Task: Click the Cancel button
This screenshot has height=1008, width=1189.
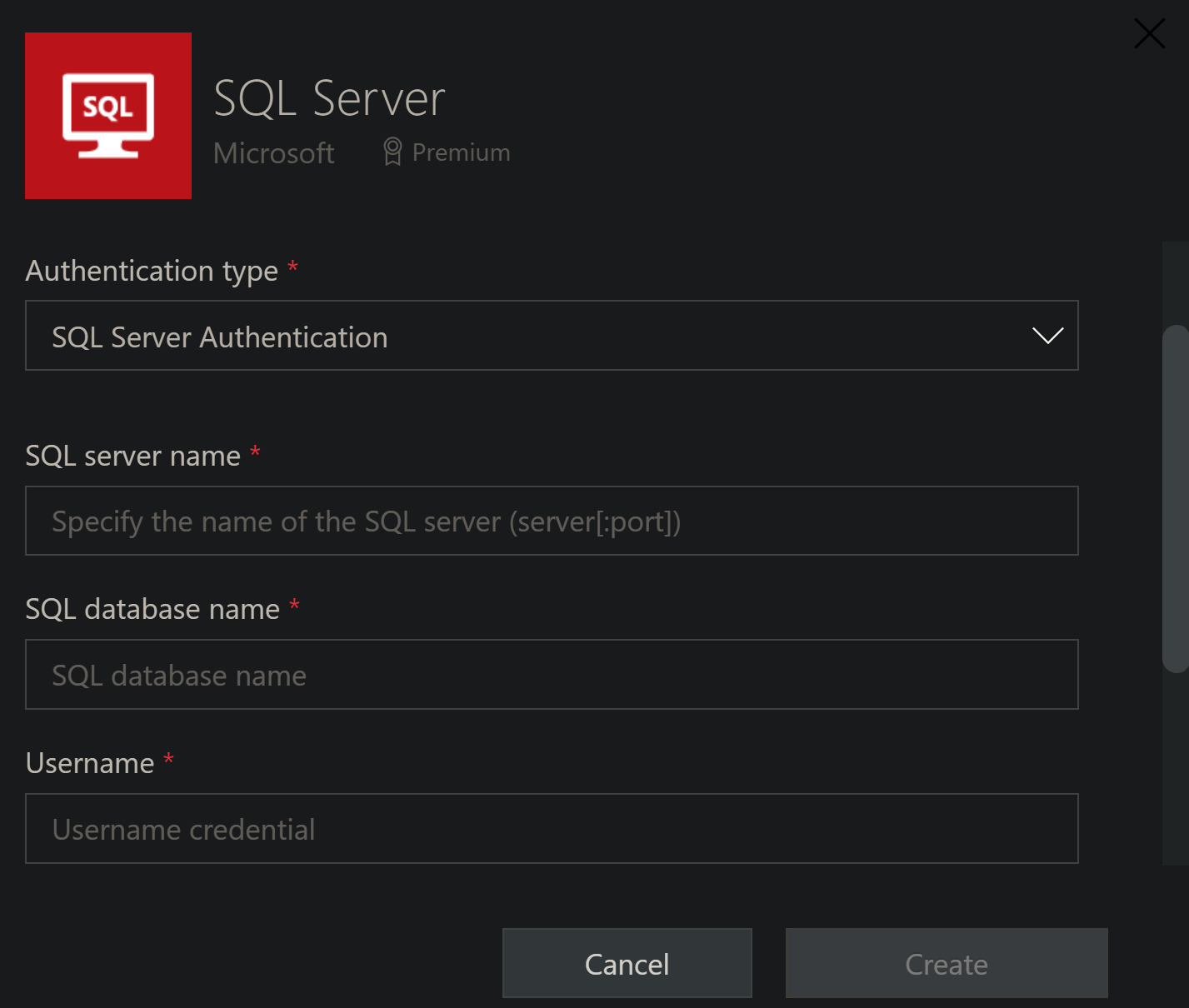Action: [x=627, y=963]
